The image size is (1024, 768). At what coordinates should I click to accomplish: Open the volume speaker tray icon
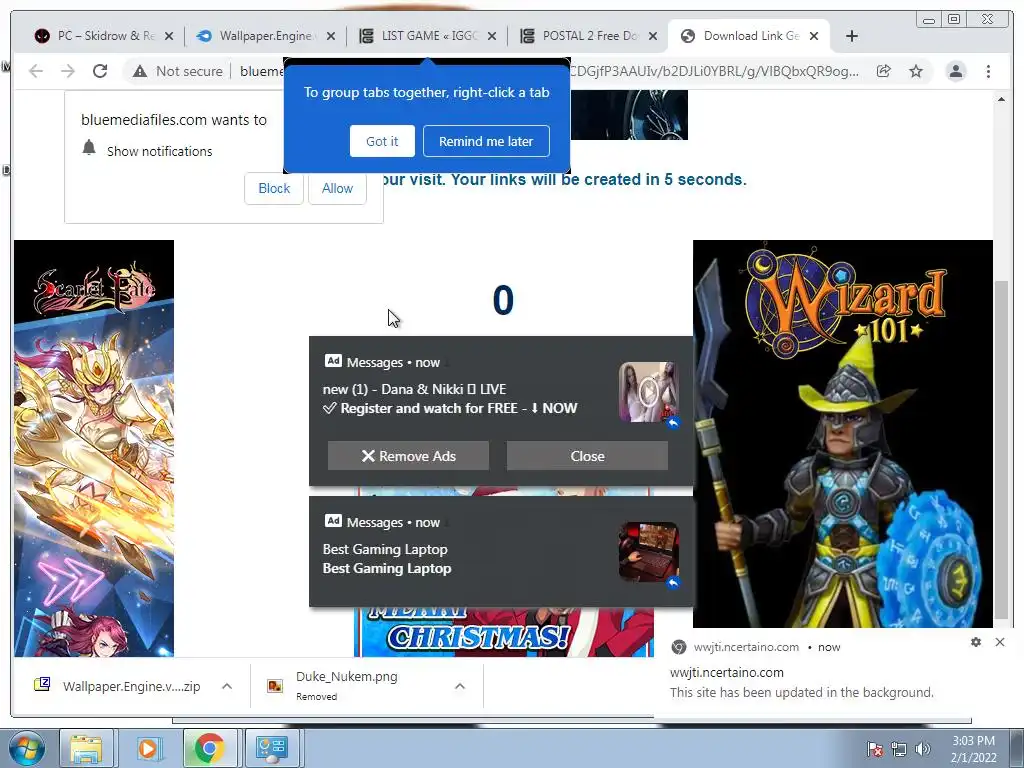pos(922,749)
